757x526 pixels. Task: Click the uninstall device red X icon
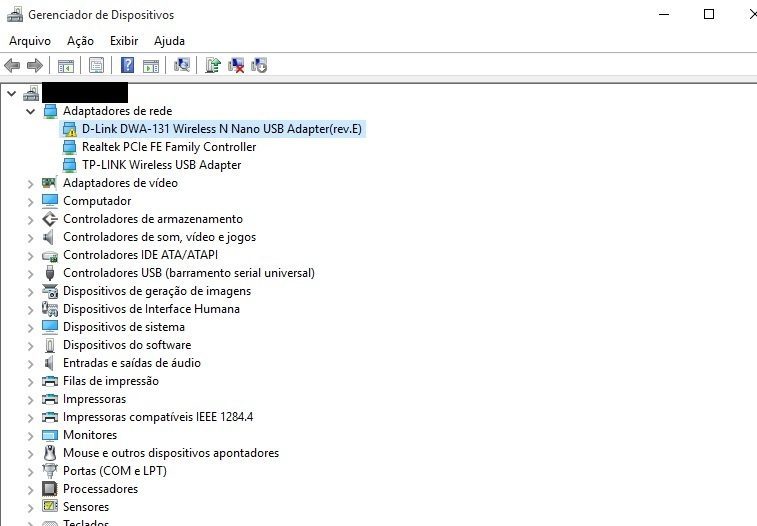click(236, 65)
